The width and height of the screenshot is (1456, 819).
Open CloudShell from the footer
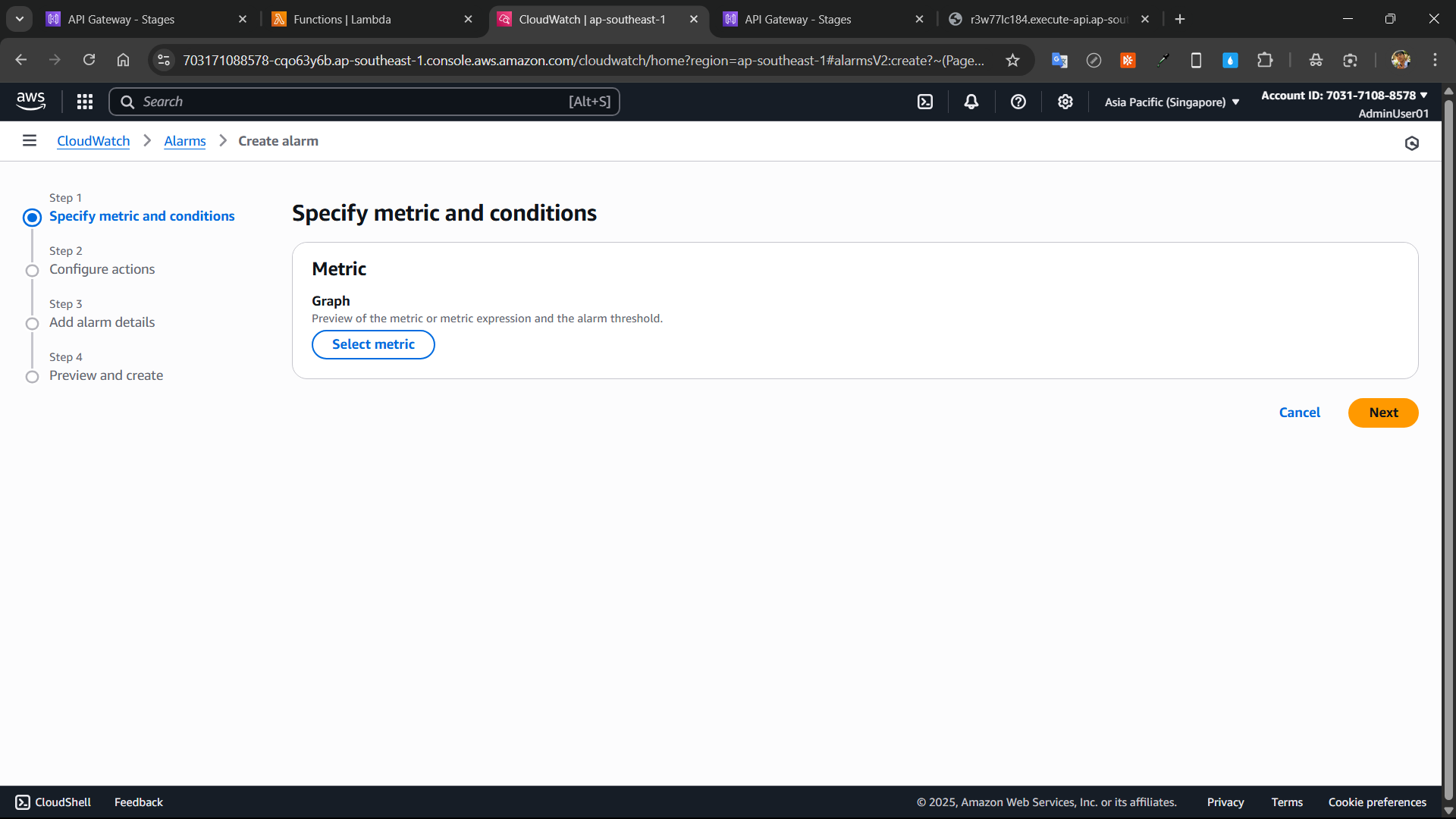click(x=53, y=802)
